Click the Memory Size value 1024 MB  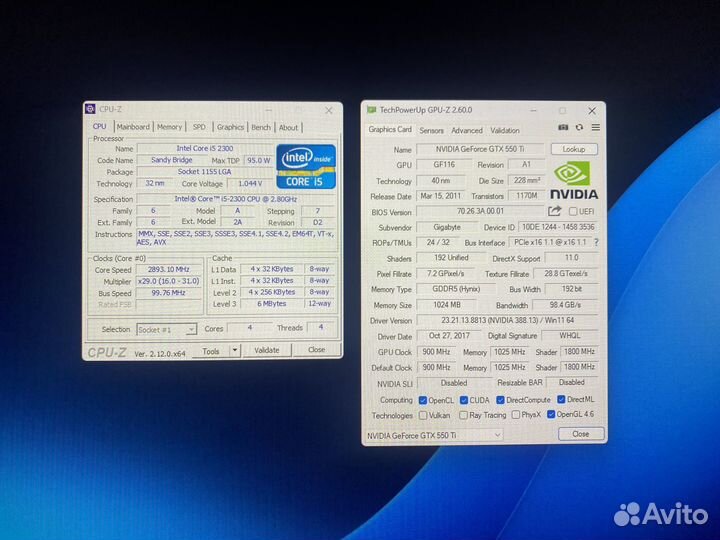(x=447, y=305)
